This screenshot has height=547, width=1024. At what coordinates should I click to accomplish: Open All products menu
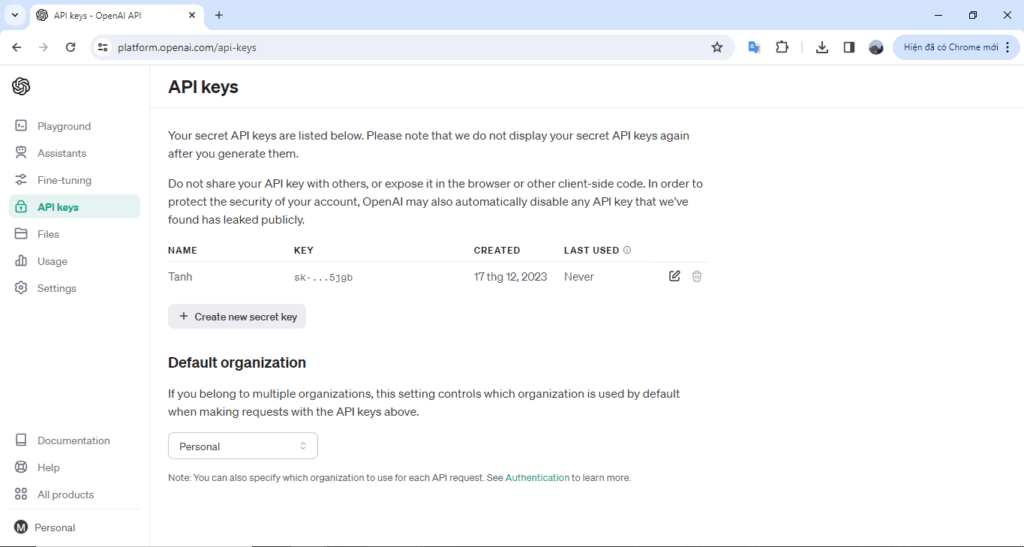point(65,495)
